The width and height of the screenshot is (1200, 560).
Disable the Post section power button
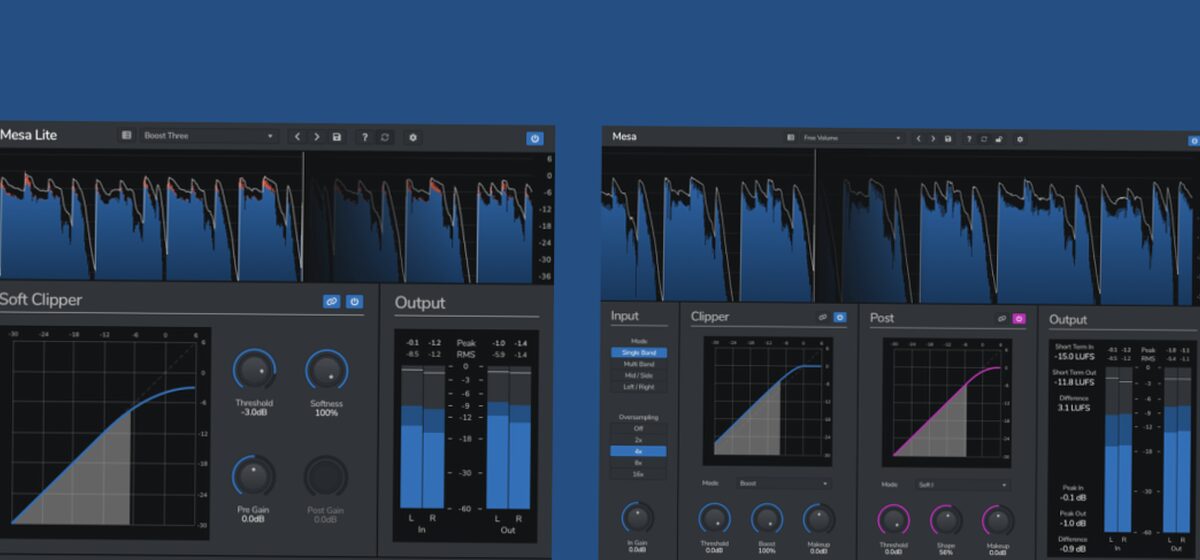1019,318
